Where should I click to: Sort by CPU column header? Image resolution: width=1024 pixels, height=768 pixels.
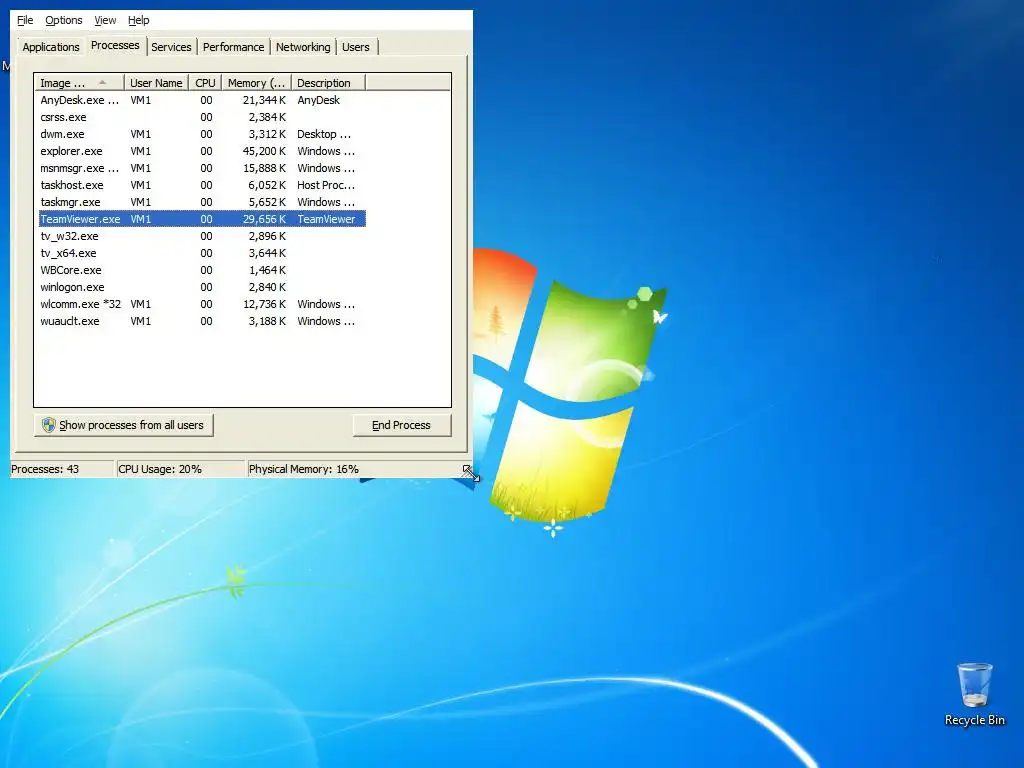(205, 83)
